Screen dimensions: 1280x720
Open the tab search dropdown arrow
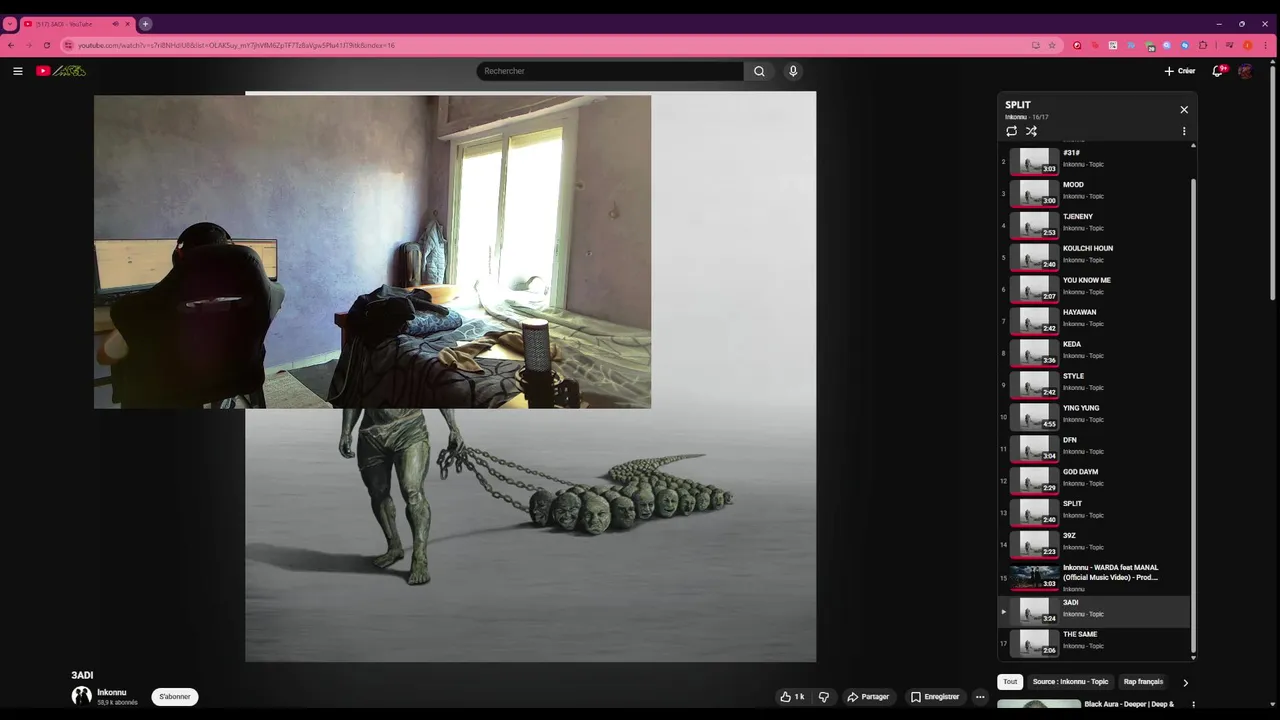coord(10,24)
